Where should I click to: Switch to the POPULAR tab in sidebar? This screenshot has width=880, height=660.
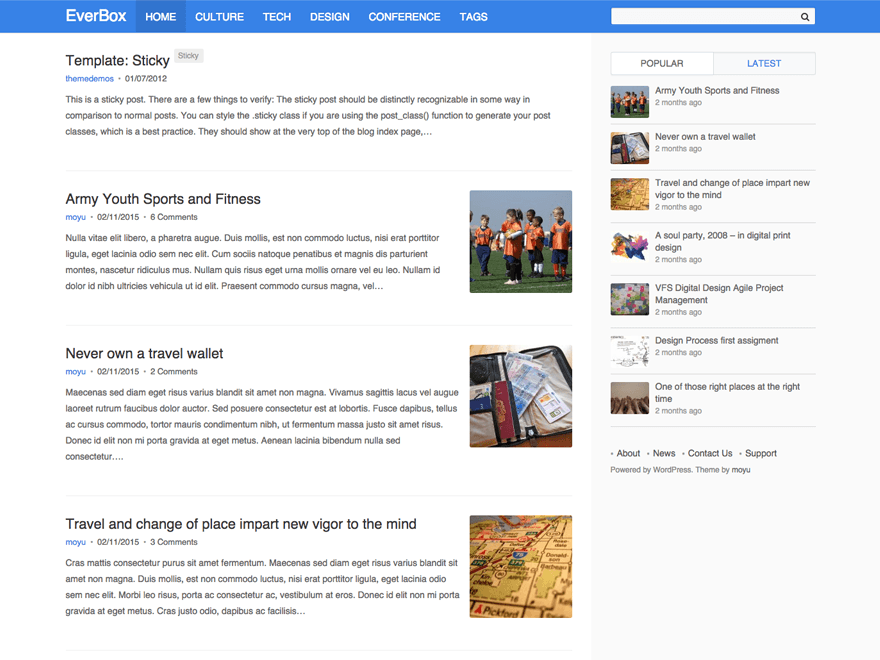(661, 62)
